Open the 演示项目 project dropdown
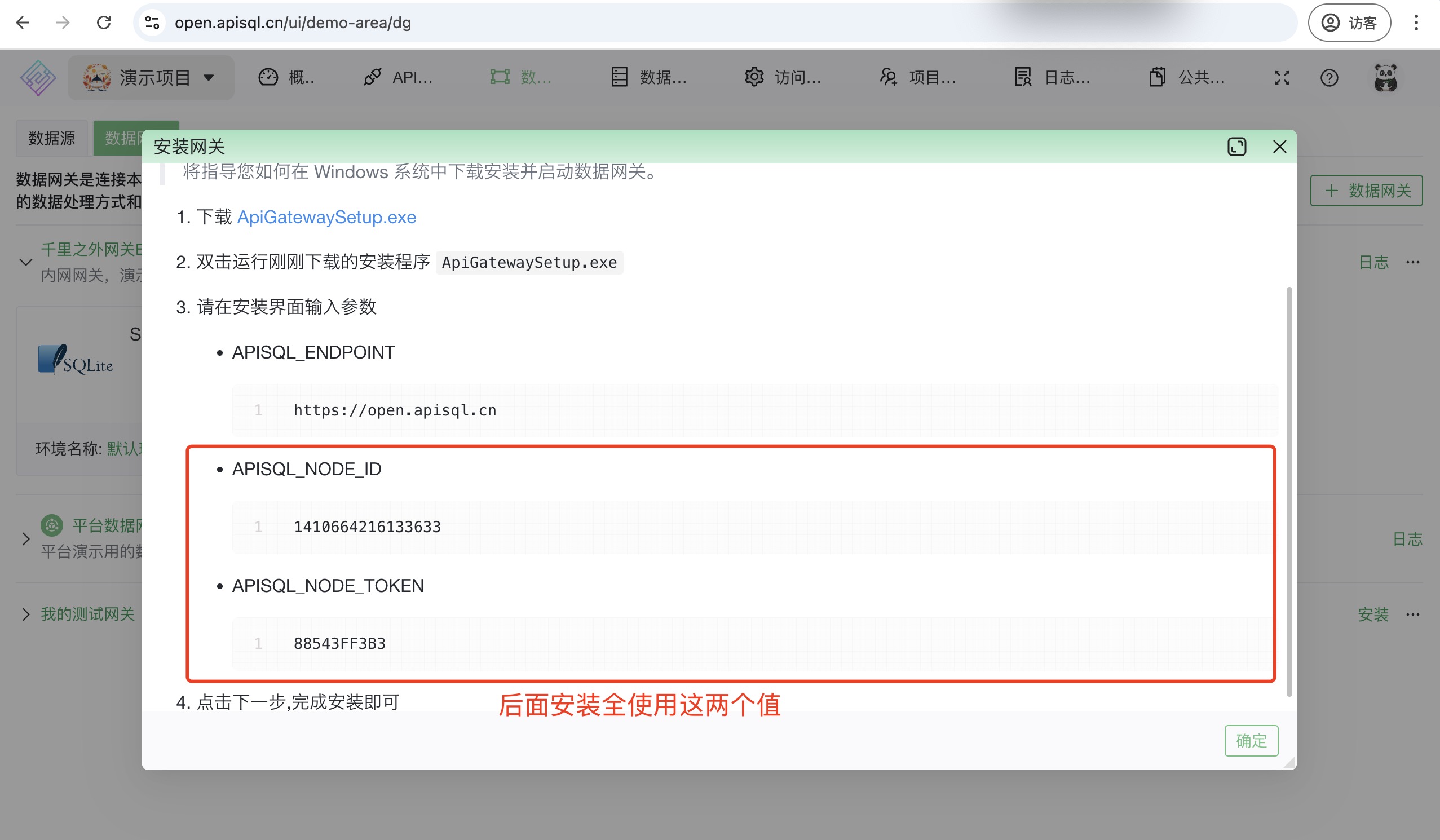The image size is (1440, 840). (151, 78)
